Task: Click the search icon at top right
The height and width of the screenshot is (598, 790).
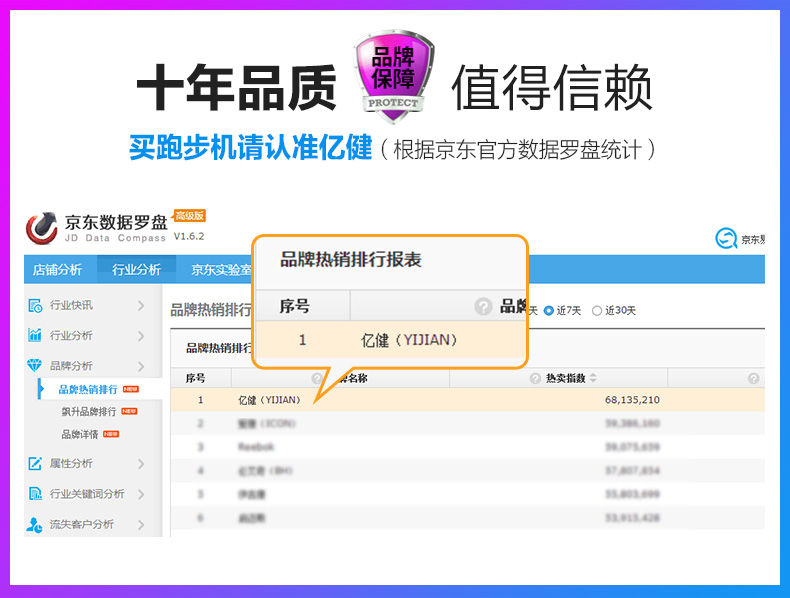Action: tap(726, 238)
